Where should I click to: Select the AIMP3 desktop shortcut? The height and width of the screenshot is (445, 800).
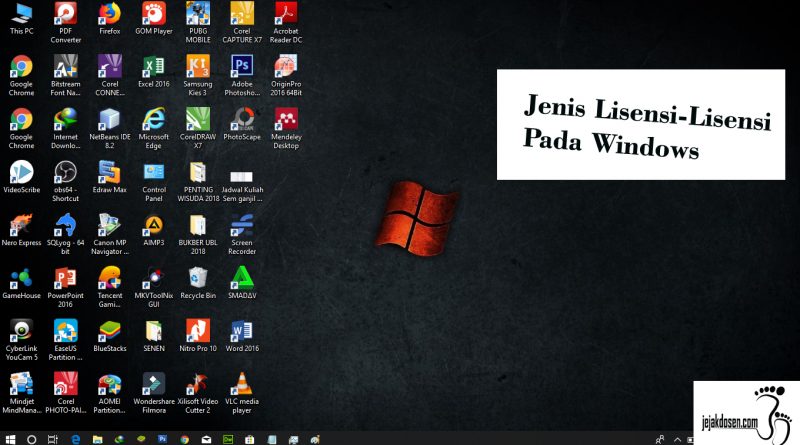pyautogui.click(x=154, y=230)
